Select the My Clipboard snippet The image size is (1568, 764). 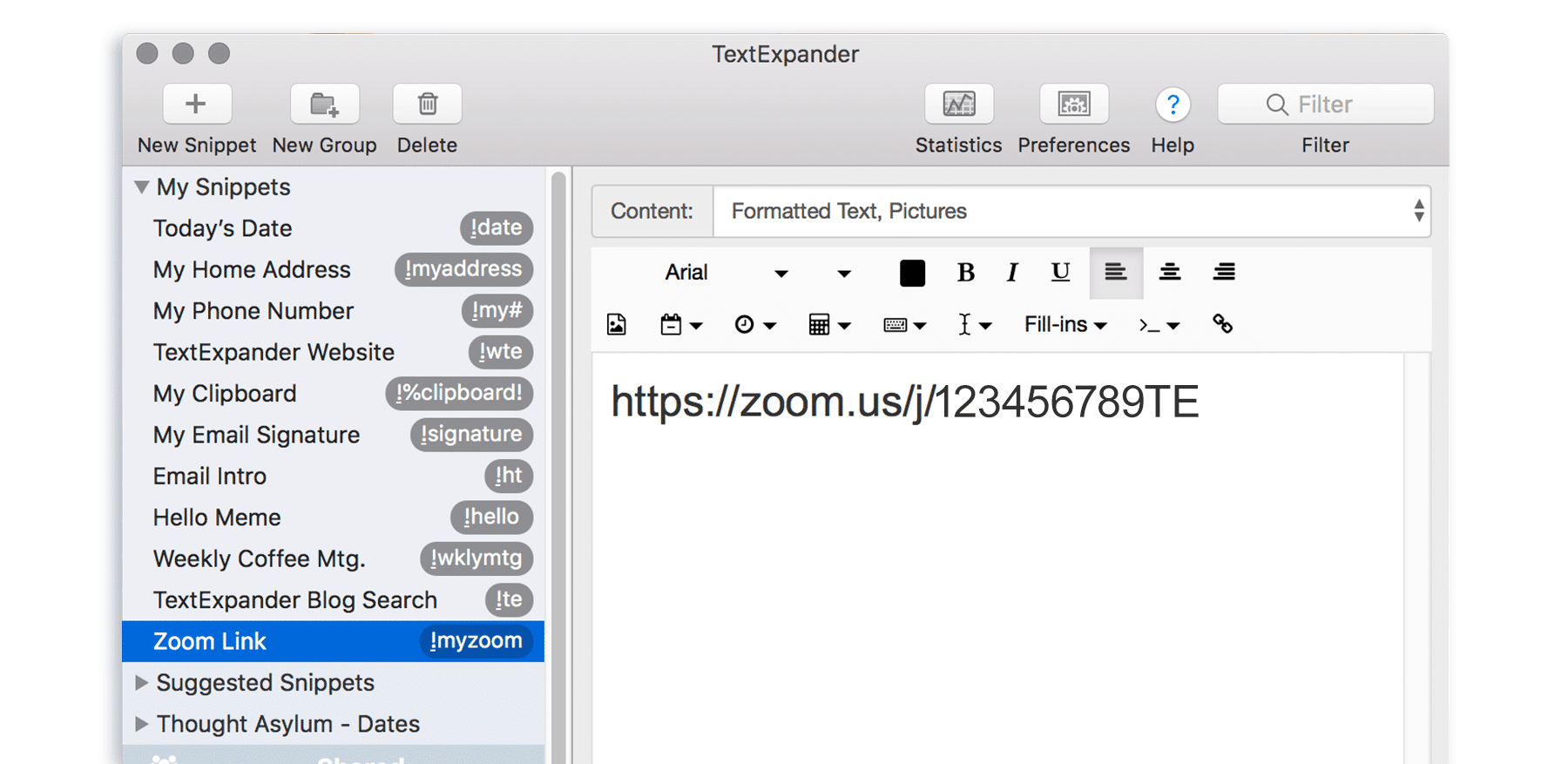pyautogui.click(x=333, y=394)
